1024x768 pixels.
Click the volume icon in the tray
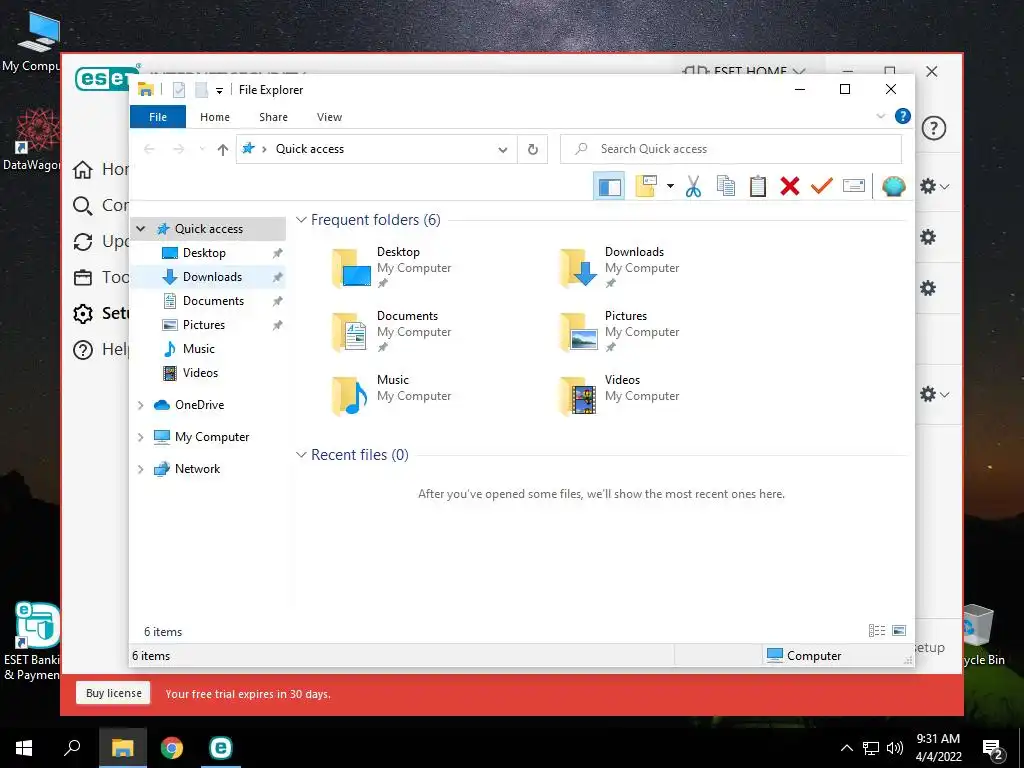[x=895, y=748]
